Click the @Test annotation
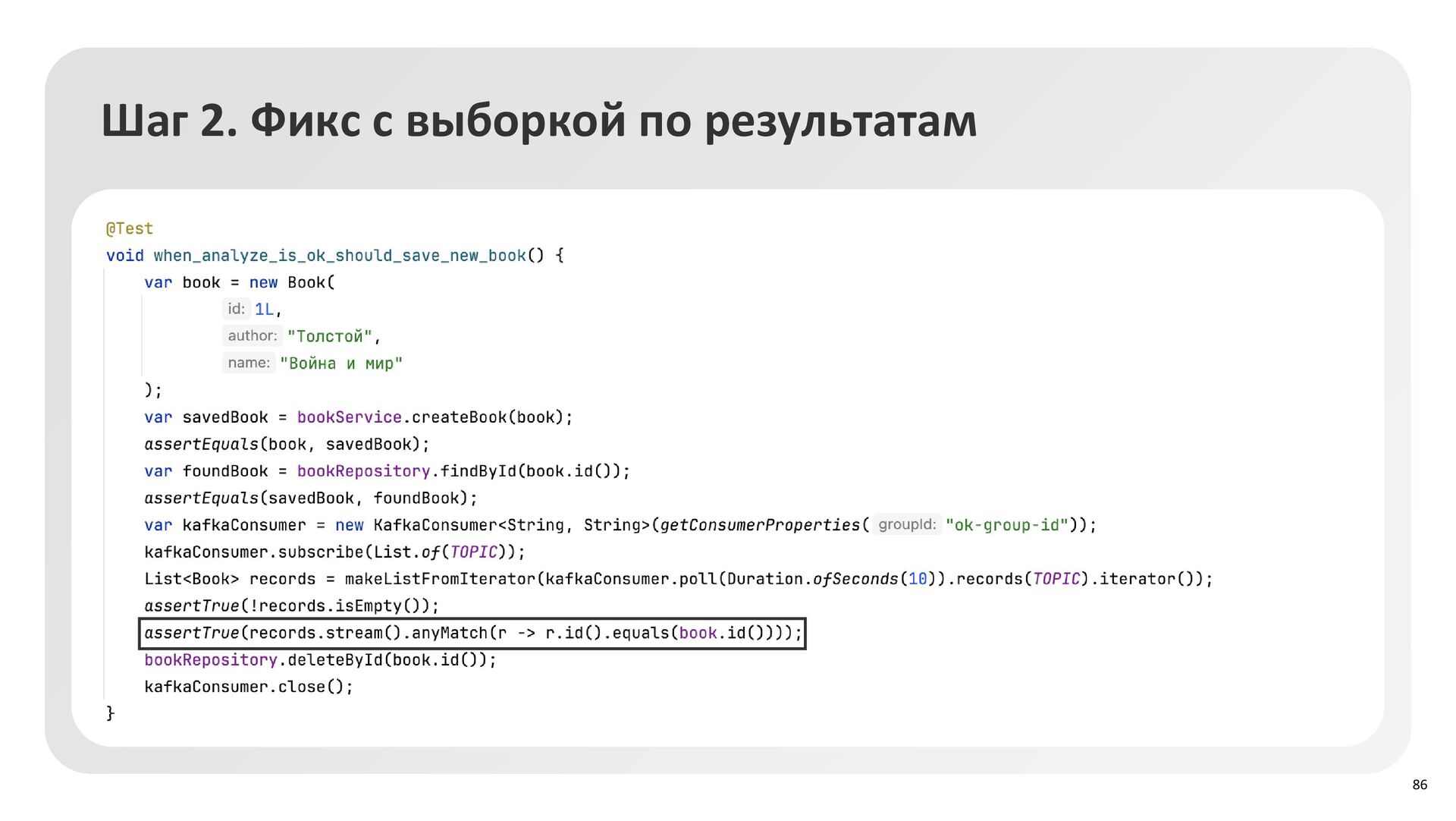Viewport: 1456px width, 821px height. coord(130,228)
